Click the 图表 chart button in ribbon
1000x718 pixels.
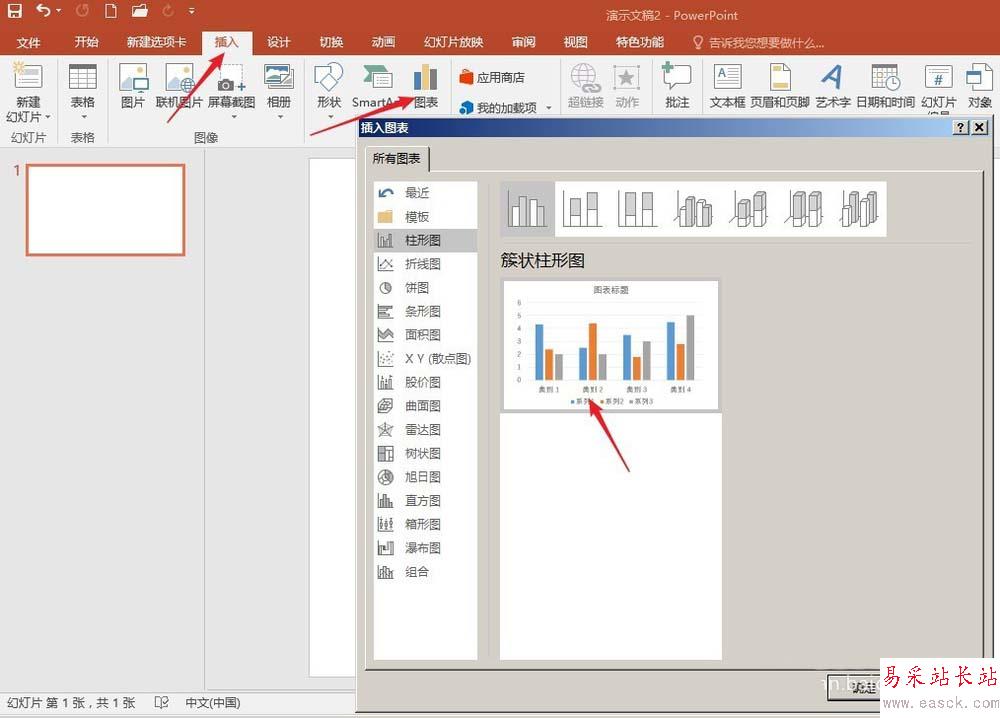(425, 86)
